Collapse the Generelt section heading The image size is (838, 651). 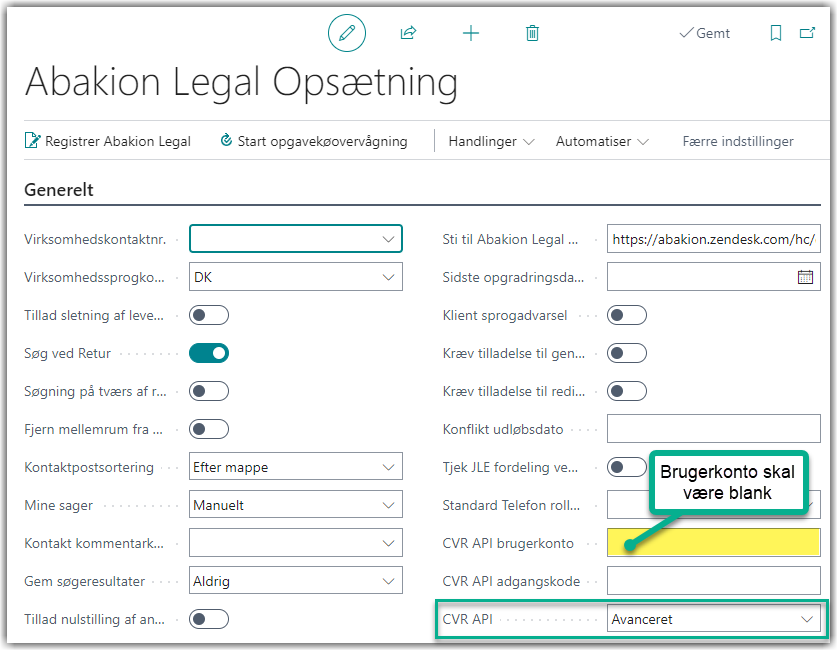pyautogui.click(x=59, y=190)
